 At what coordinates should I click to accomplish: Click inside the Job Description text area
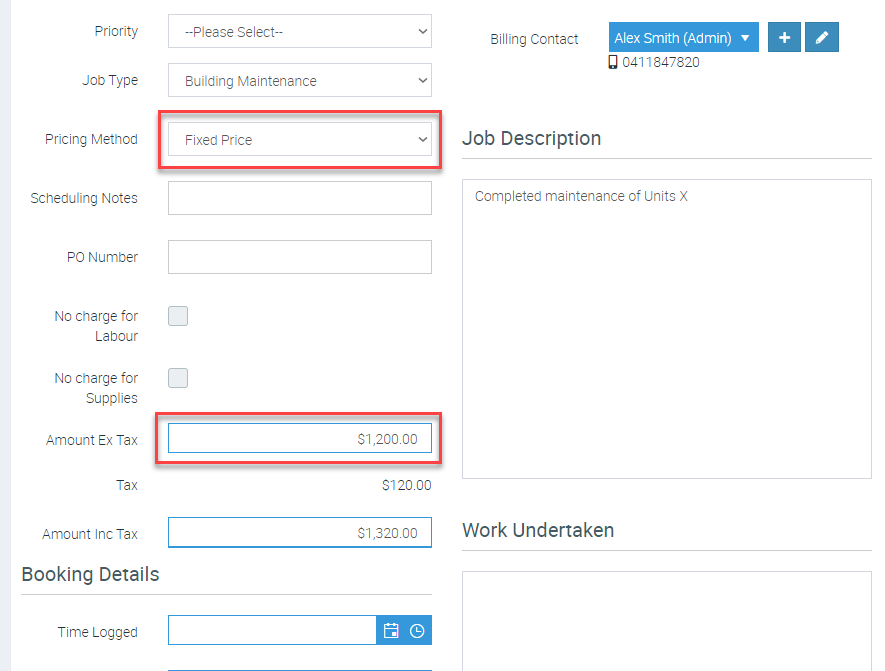click(x=666, y=328)
